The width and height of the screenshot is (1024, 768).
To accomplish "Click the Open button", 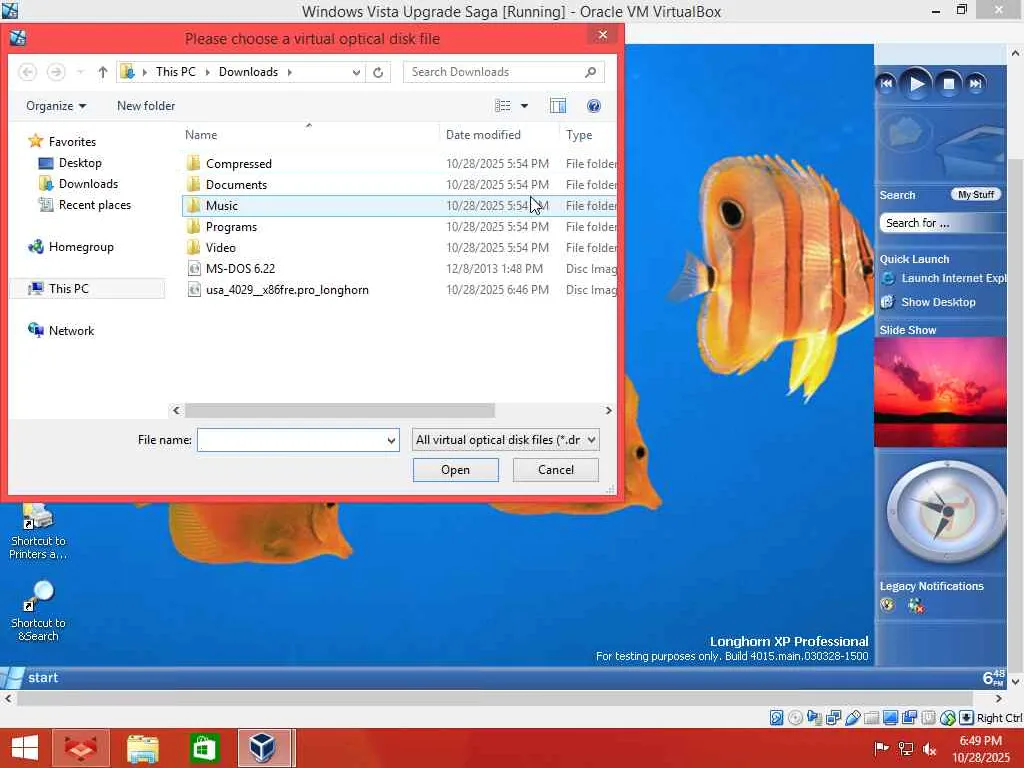I will click(455, 470).
